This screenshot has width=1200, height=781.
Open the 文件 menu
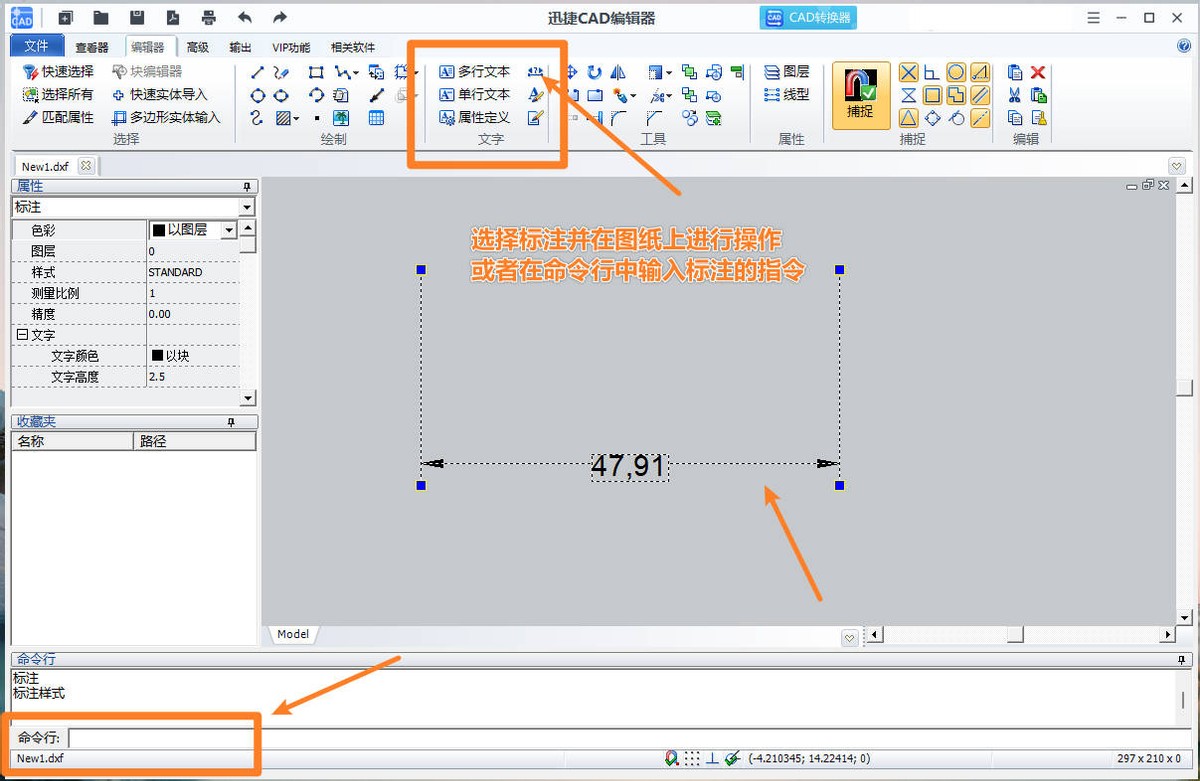tap(36, 46)
